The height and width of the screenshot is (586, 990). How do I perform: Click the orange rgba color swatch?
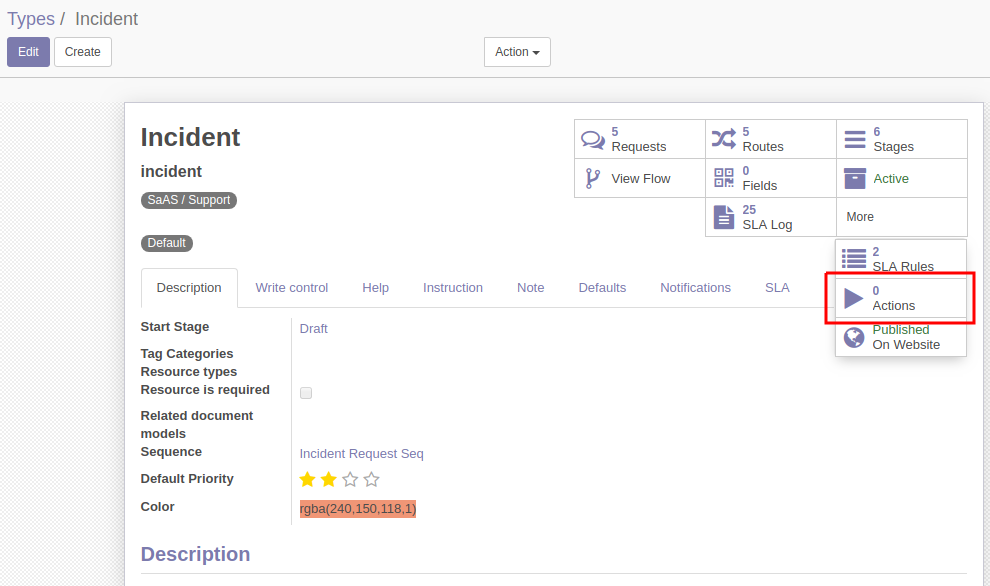tap(357, 508)
